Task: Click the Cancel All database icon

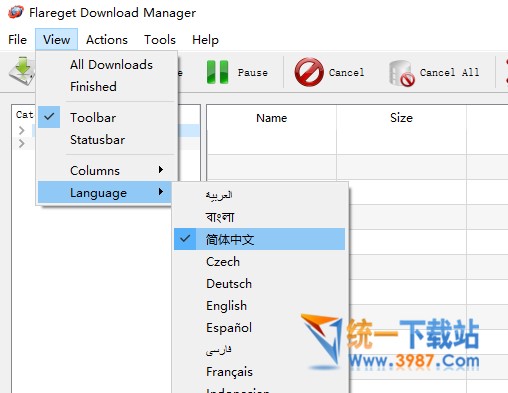Action: click(x=401, y=73)
